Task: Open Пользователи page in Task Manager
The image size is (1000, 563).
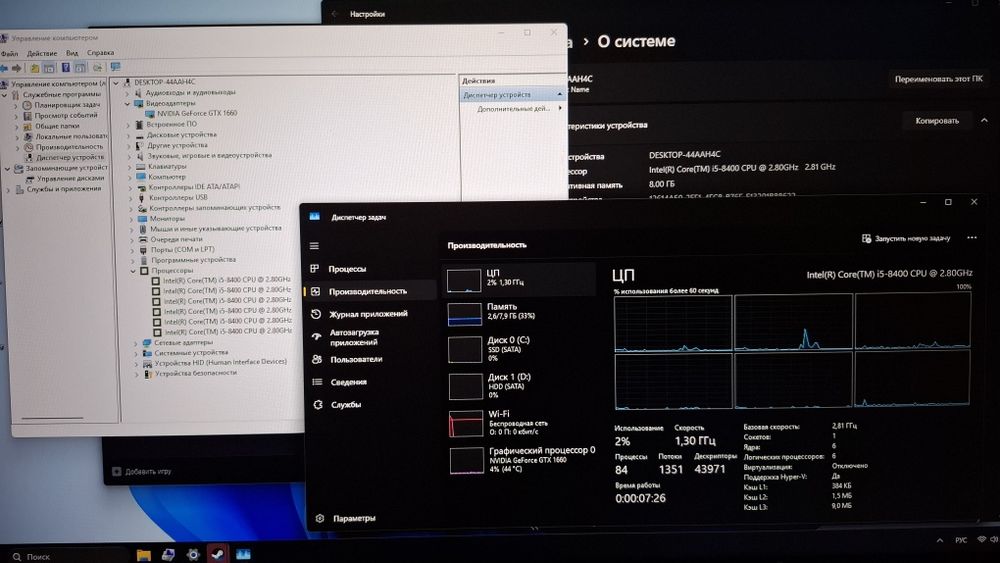Action: click(357, 360)
